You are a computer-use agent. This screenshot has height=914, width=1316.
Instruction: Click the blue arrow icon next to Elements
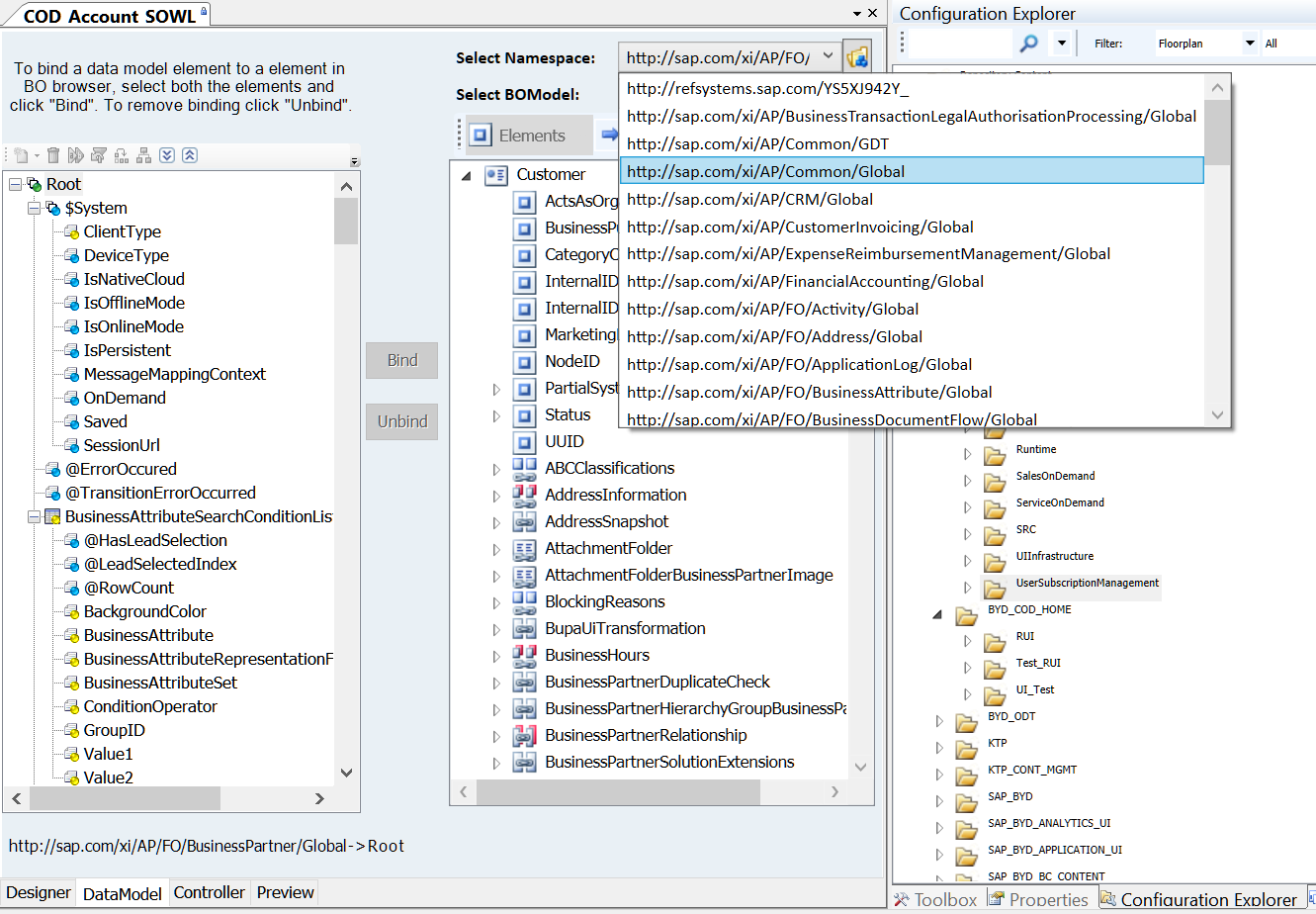click(609, 136)
